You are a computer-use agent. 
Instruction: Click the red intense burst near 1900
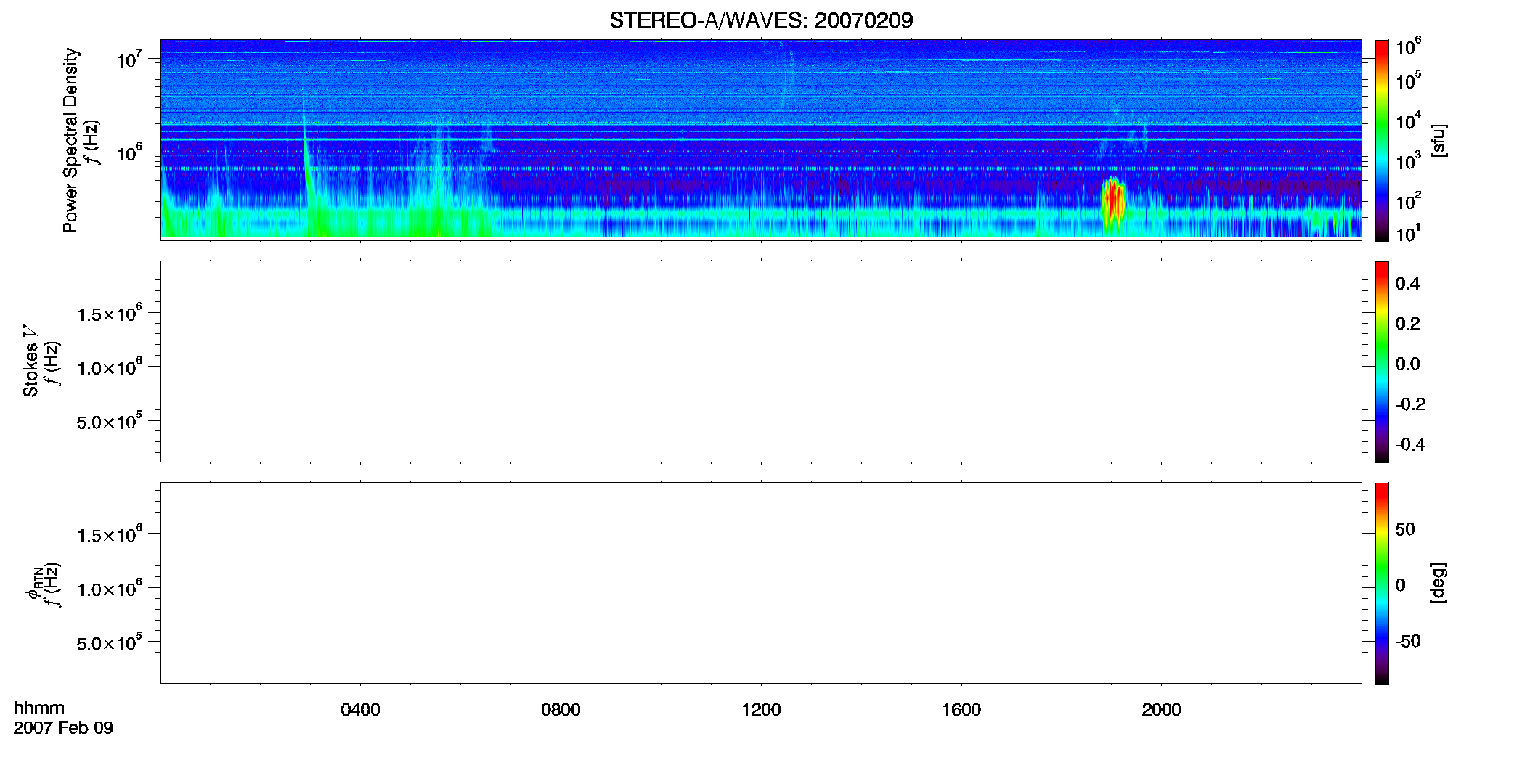pos(1113,203)
